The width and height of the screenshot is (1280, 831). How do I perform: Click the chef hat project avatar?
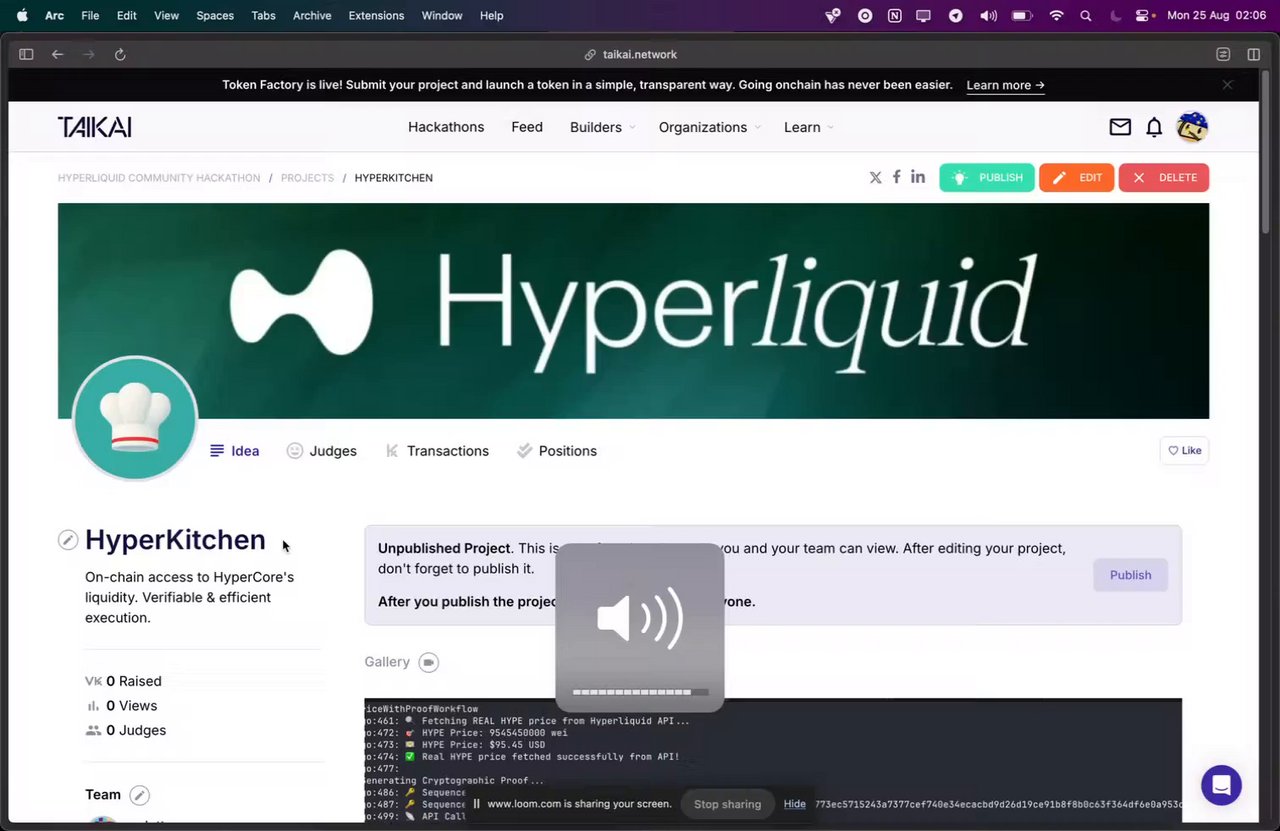(x=135, y=418)
